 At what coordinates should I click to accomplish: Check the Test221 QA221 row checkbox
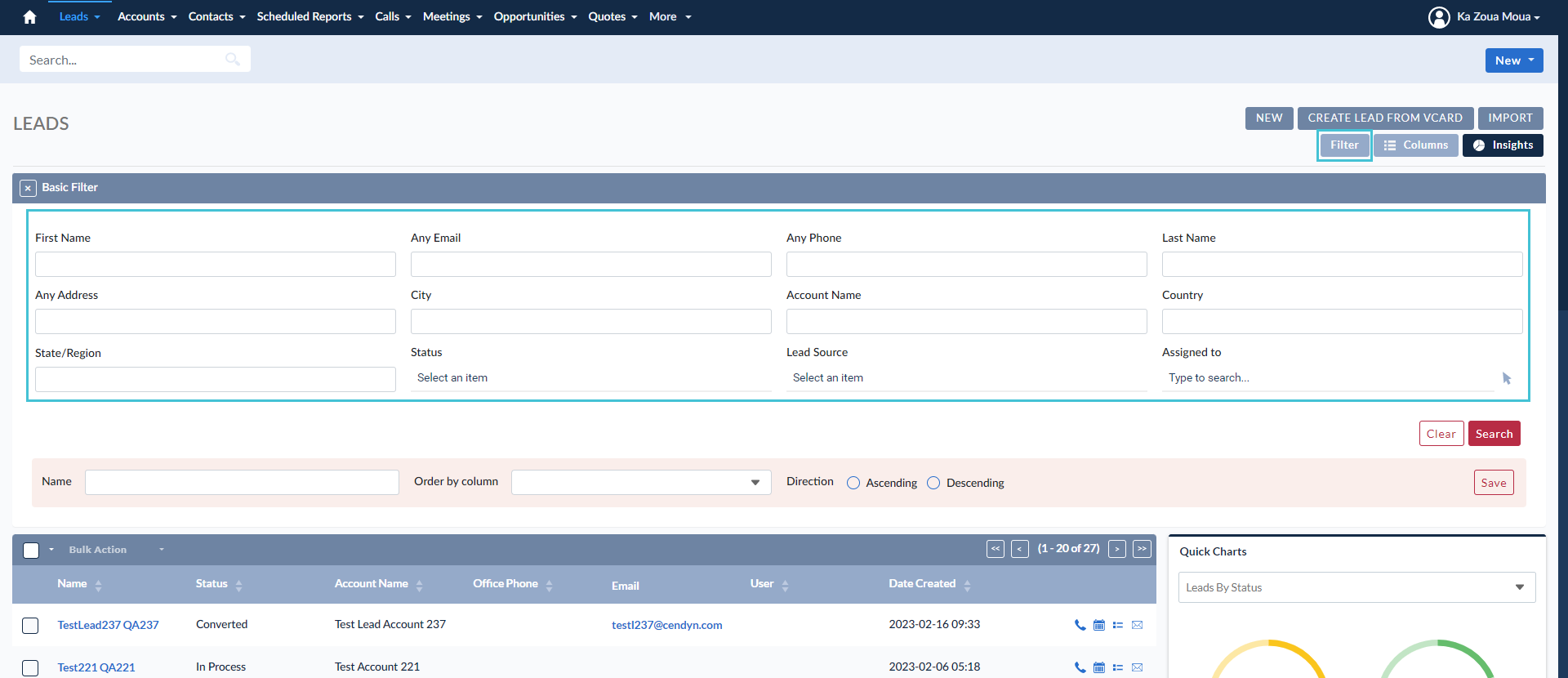click(30, 668)
